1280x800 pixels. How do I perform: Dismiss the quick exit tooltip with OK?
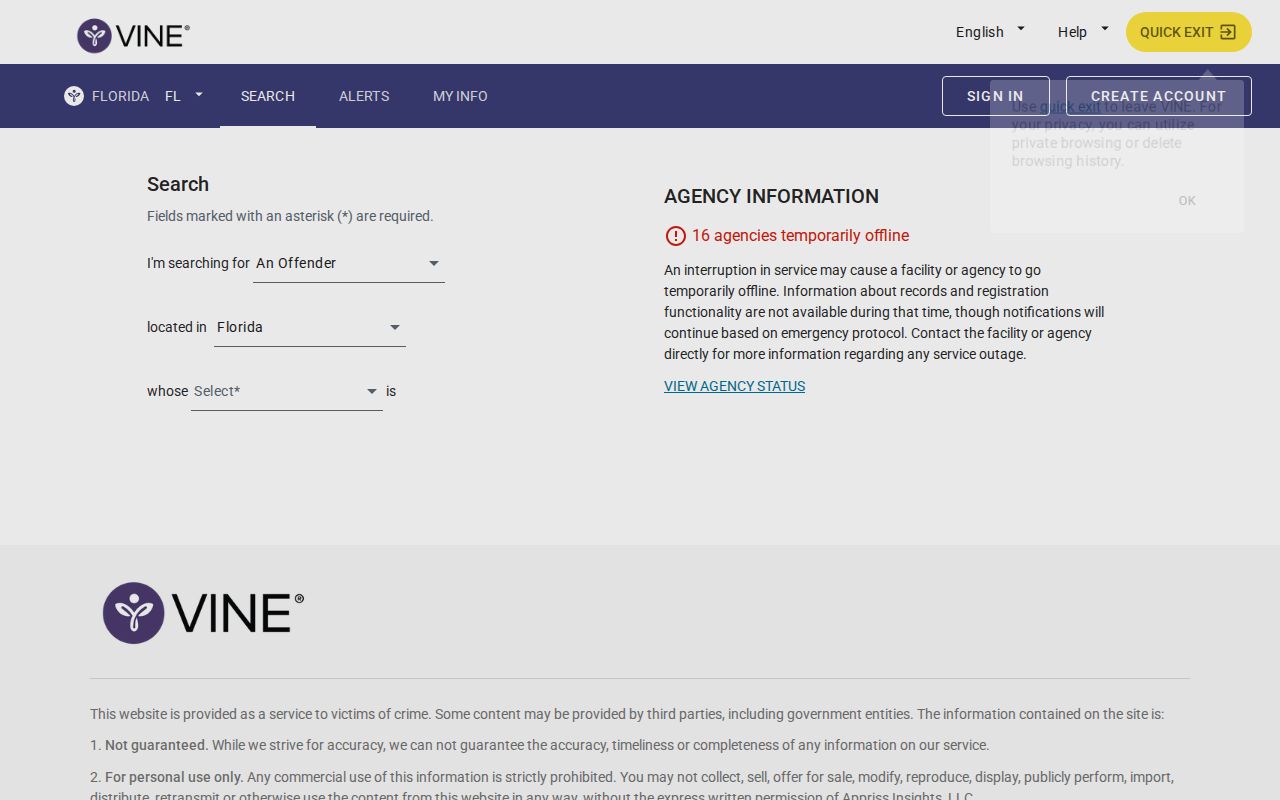pyautogui.click(x=1187, y=201)
